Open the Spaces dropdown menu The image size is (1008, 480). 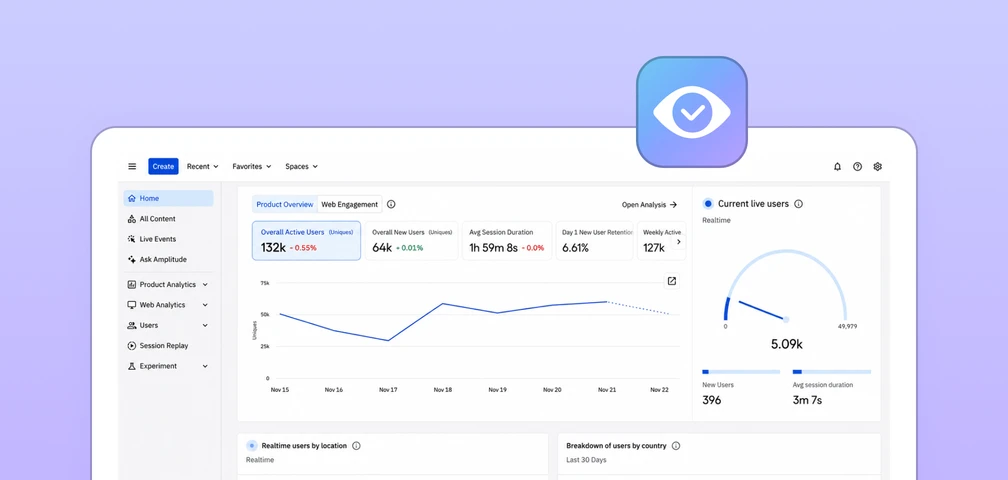[x=302, y=166]
